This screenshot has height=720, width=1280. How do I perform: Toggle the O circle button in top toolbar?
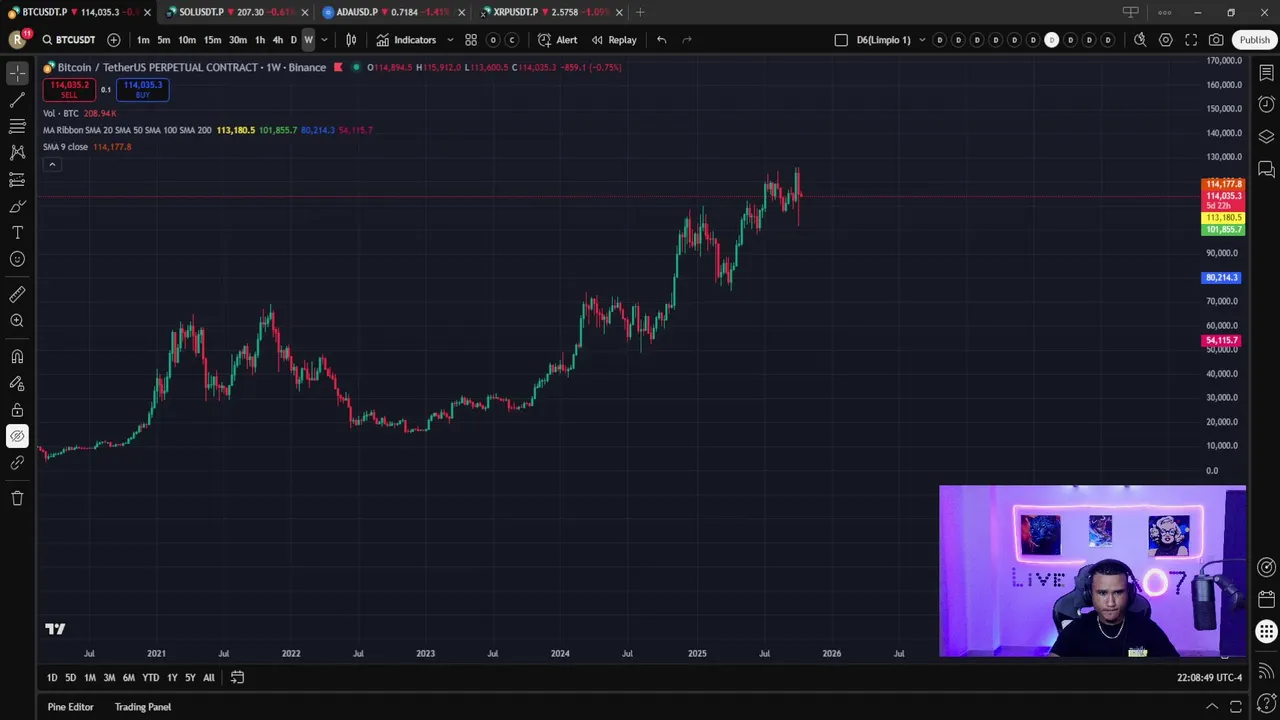pos(493,40)
